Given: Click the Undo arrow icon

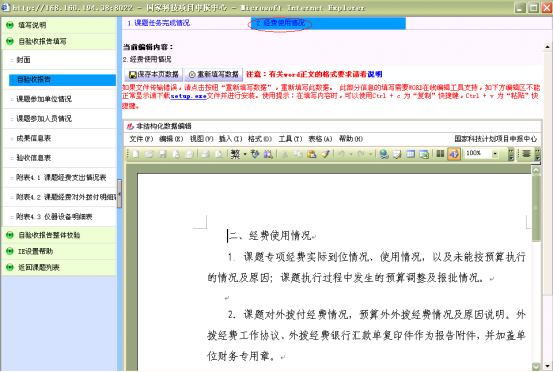Looking at the screenshot, I should (341, 154).
